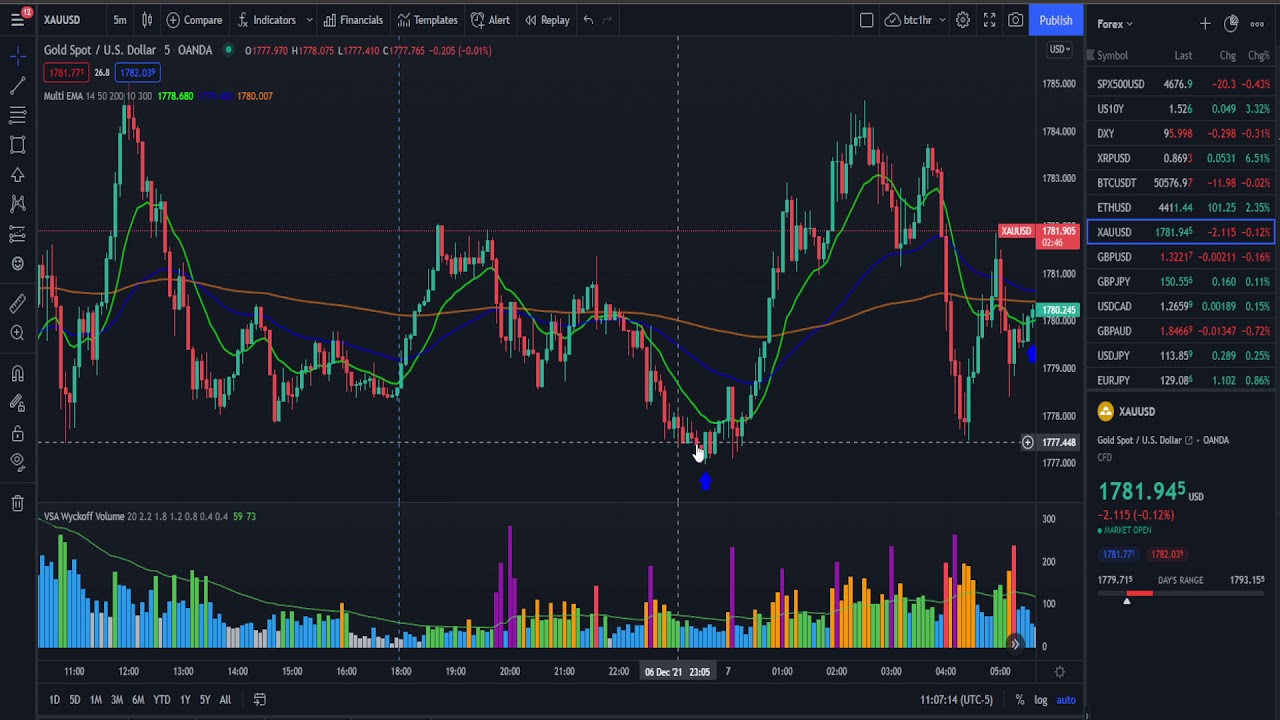
Task: Open the select layout square icon
Action: pyautogui.click(x=867, y=20)
